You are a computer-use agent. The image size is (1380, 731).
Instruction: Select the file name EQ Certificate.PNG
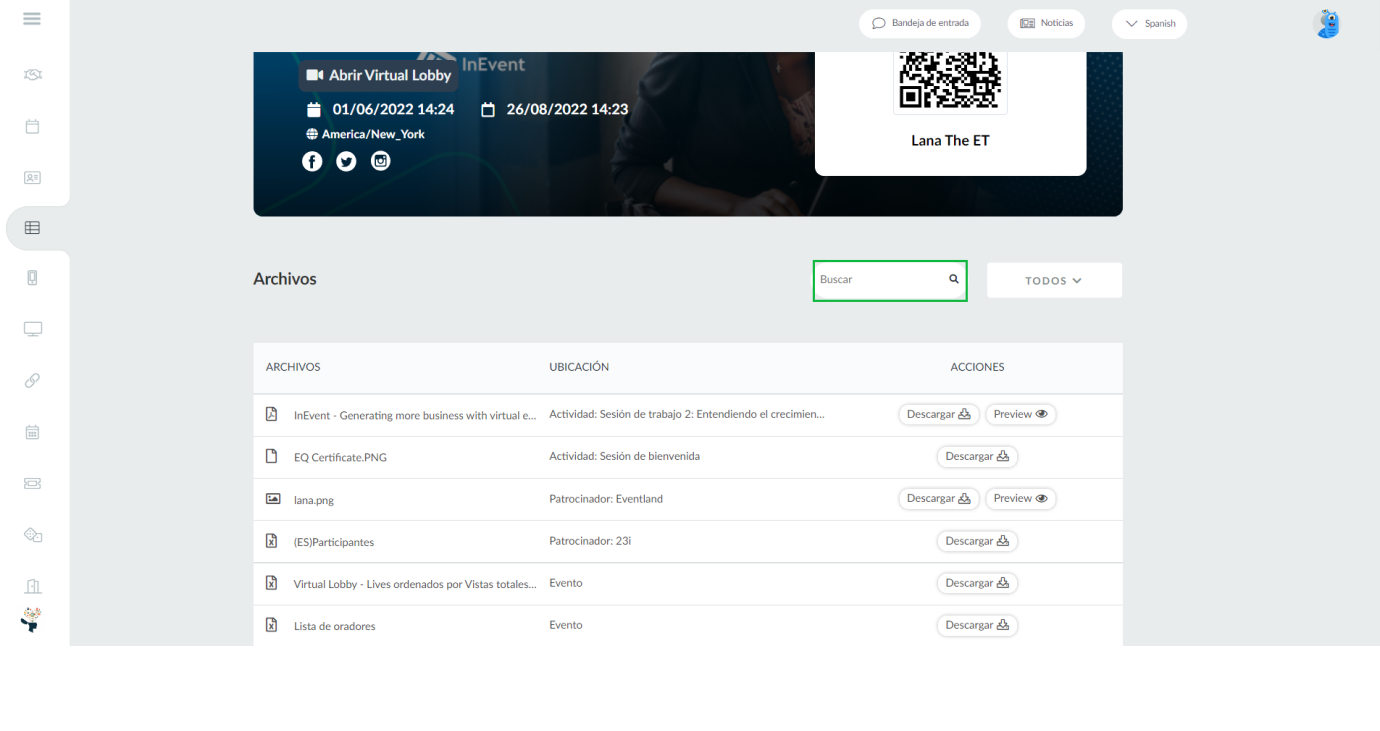click(340, 458)
